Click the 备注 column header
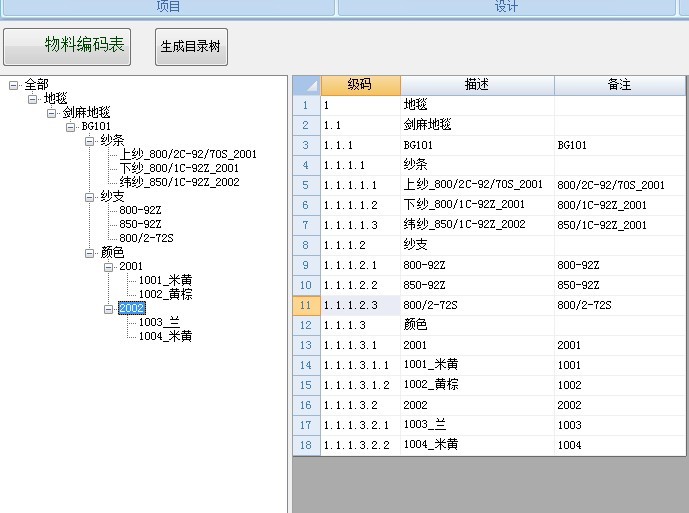 [620, 85]
